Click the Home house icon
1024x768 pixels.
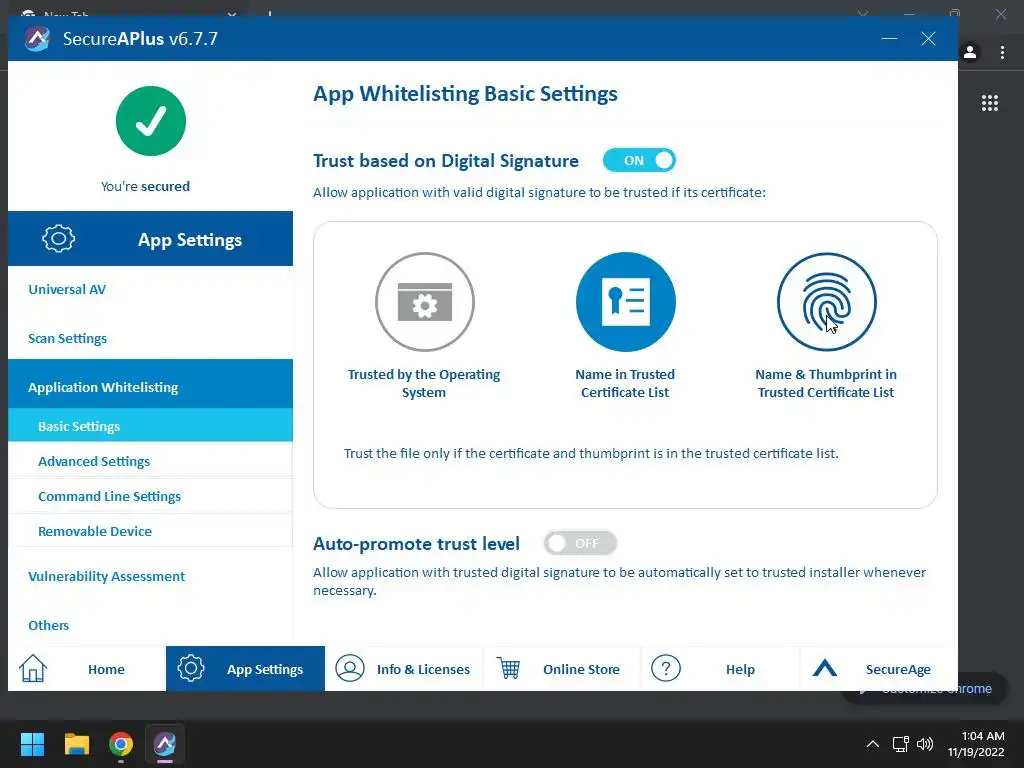click(33, 668)
